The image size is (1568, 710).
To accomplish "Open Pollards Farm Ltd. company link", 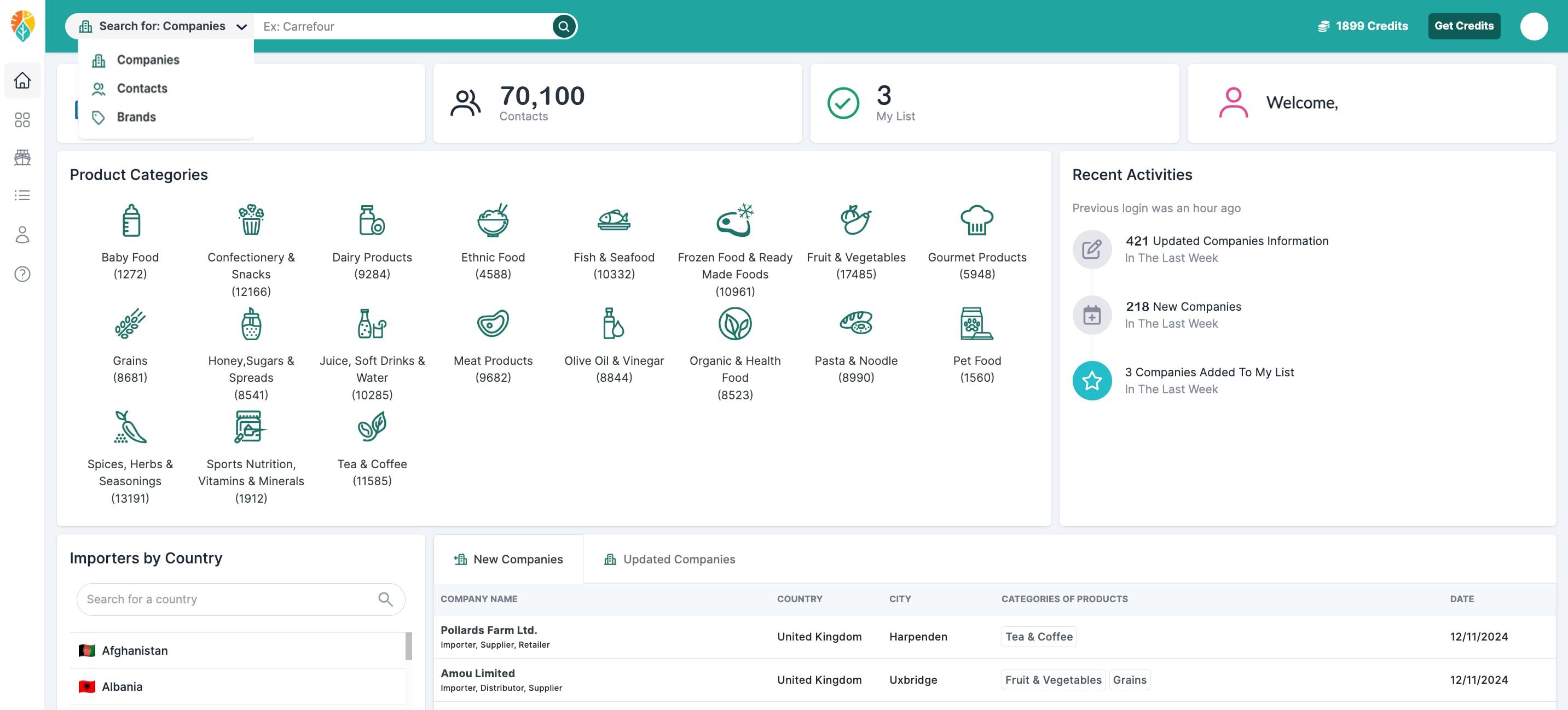I will (x=488, y=630).
